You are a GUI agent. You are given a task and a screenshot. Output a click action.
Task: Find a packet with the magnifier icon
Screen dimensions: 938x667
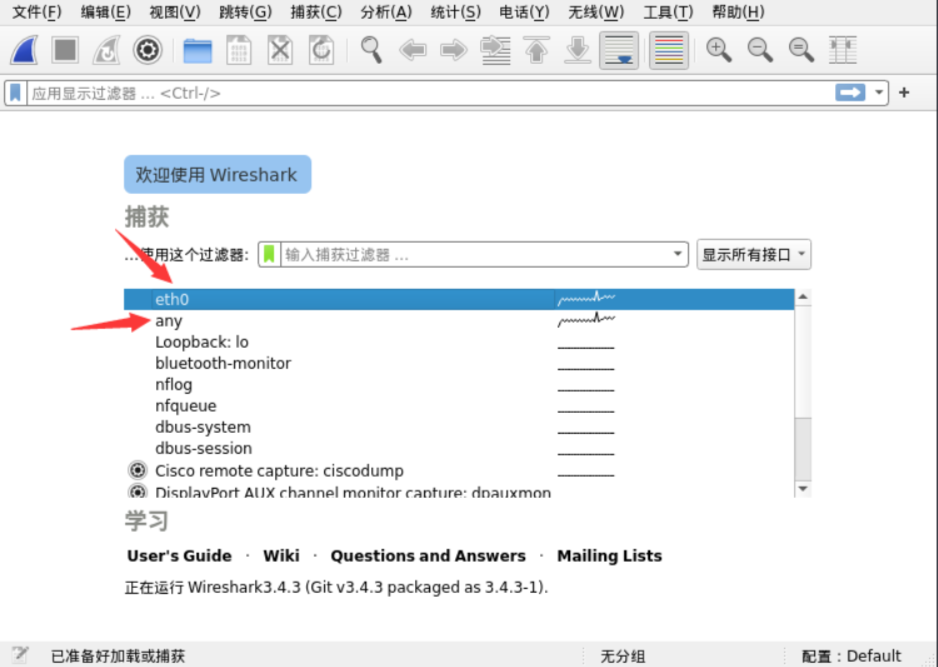tap(371, 50)
